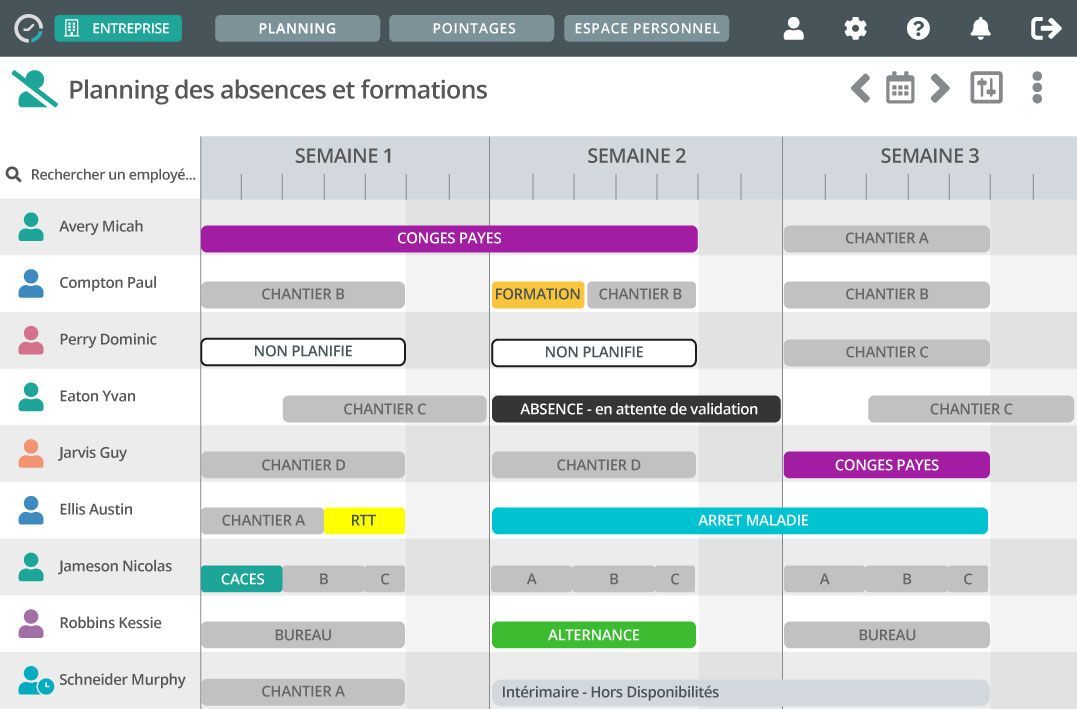The image size is (1077, 709).
Task: Click the name Jarvis Guy
Action: click(x=93, y=453)
